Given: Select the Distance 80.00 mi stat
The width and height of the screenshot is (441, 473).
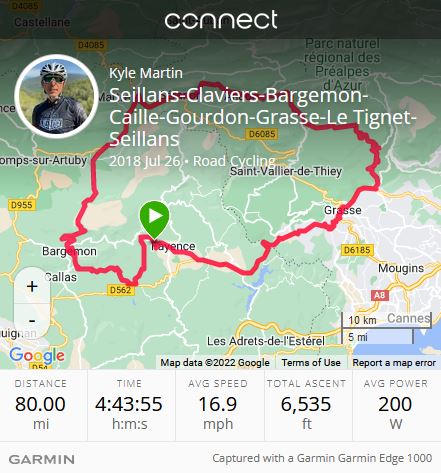Looking at the screenshot, I should (x=41, y=406).
